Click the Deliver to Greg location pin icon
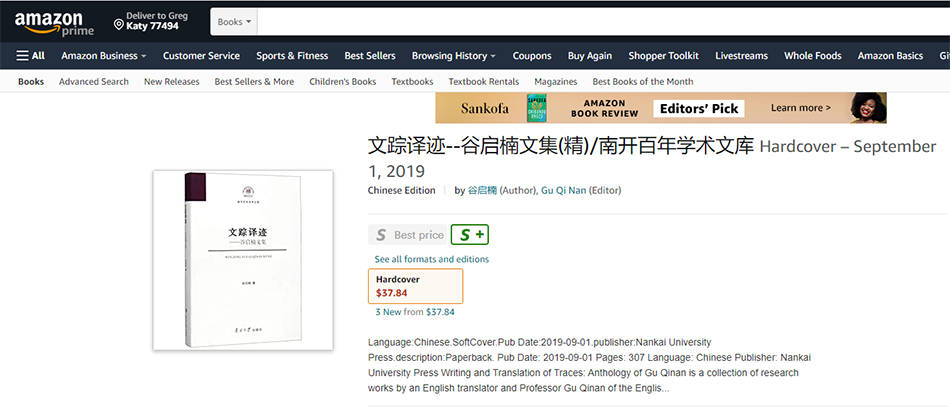The width and height of the screenshot is (950, 408). point(119,25)
